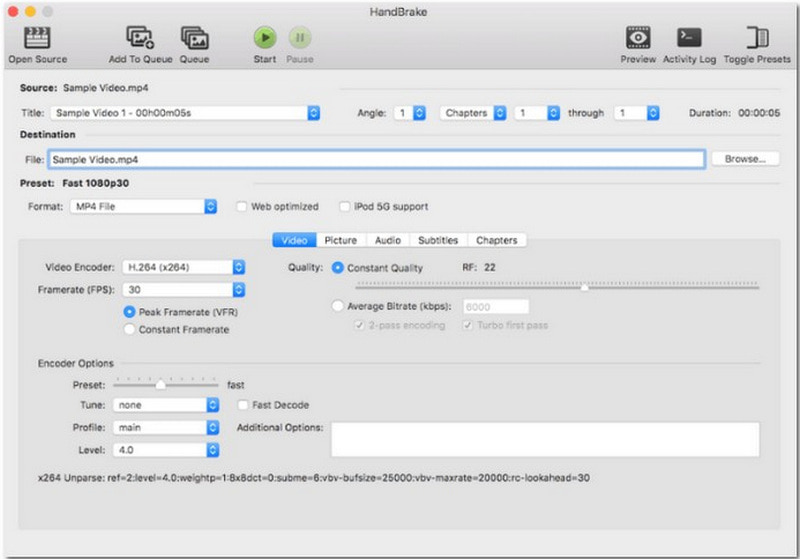Click preset name Fast 1080p30

pyautogui.click(x=95, y=183)
